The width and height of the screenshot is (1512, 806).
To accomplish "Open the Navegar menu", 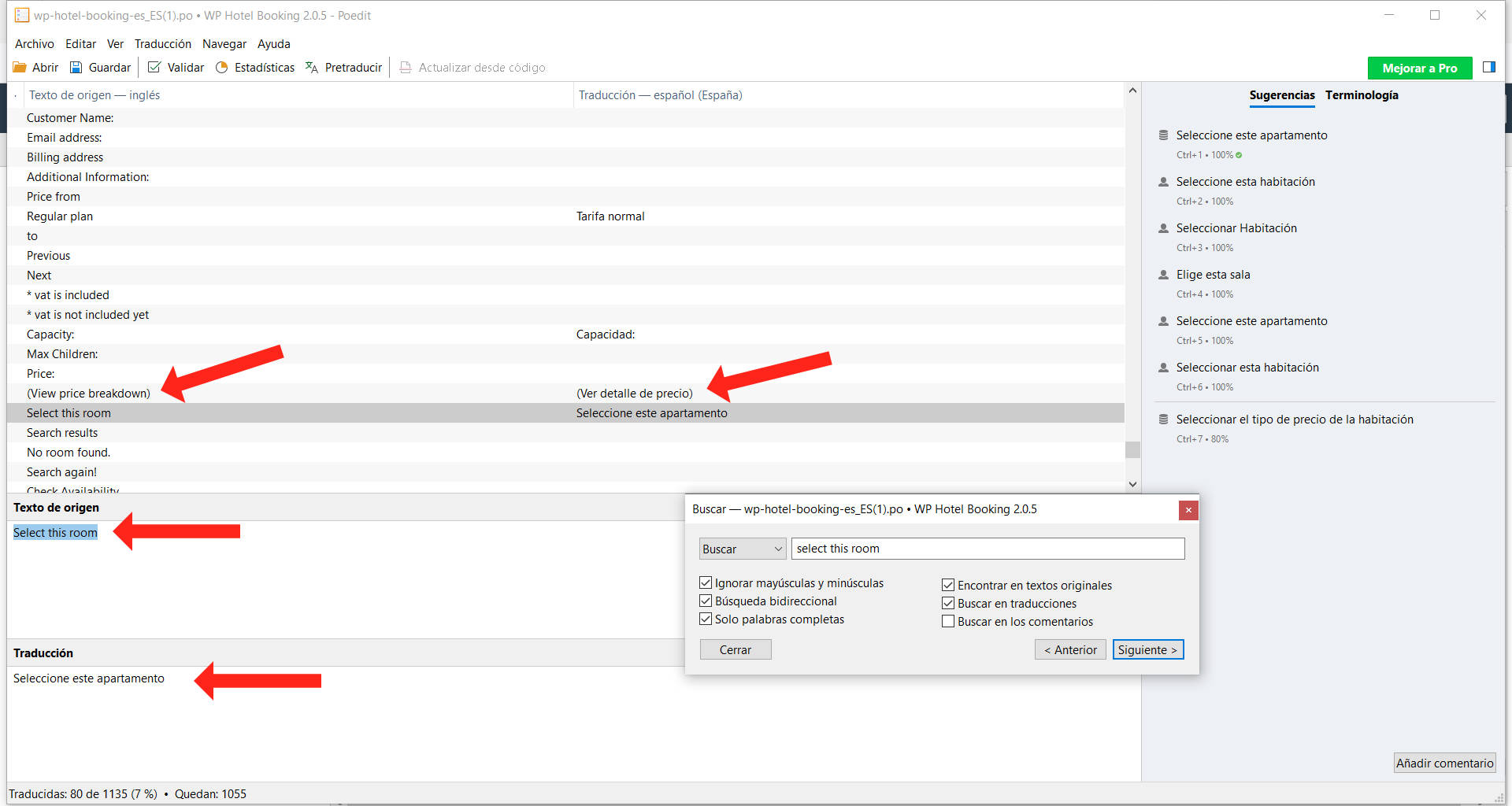I will [224, 44].
